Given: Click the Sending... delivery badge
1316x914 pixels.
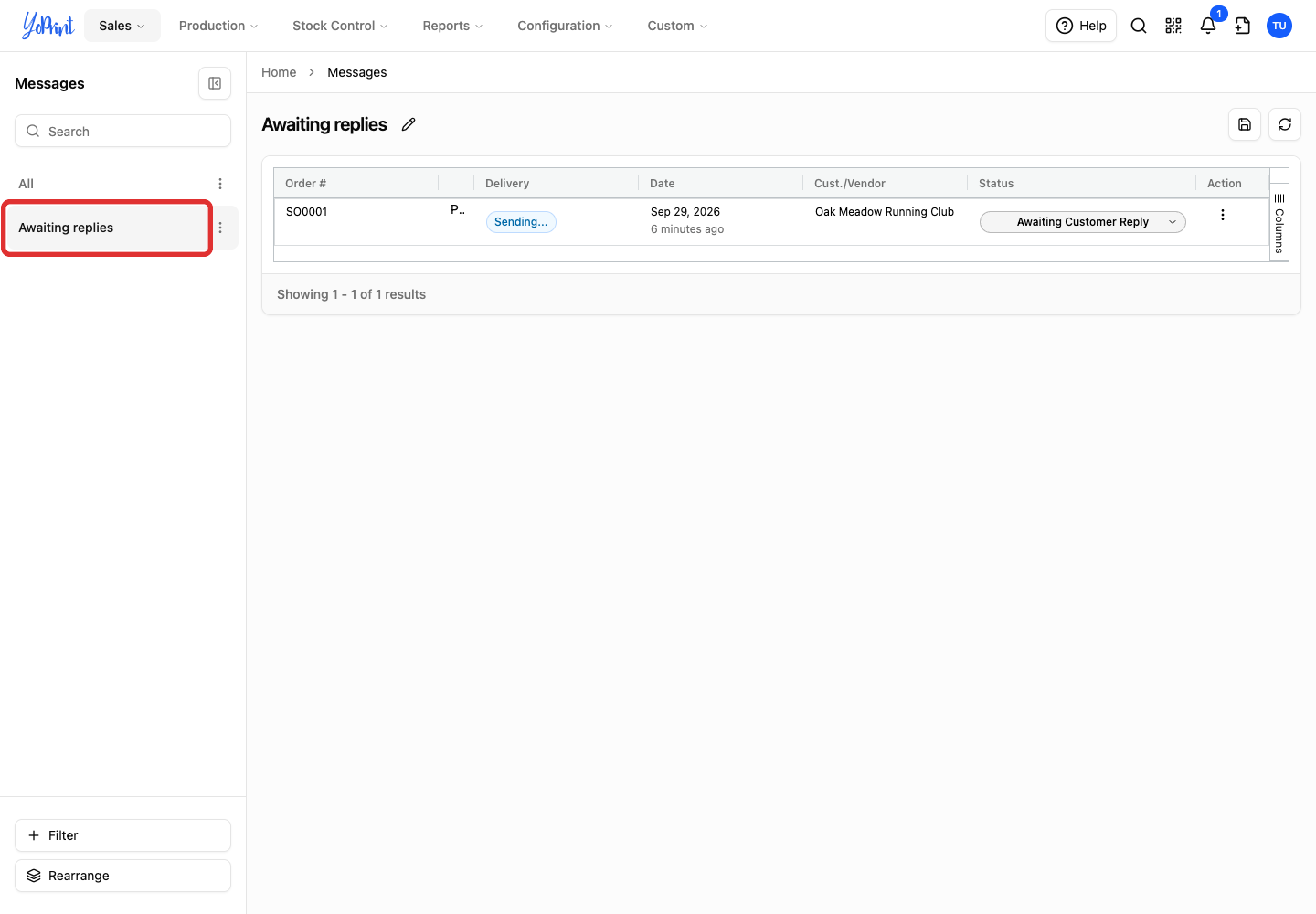Looking at the screenshot, I should [x=521, y=222].
